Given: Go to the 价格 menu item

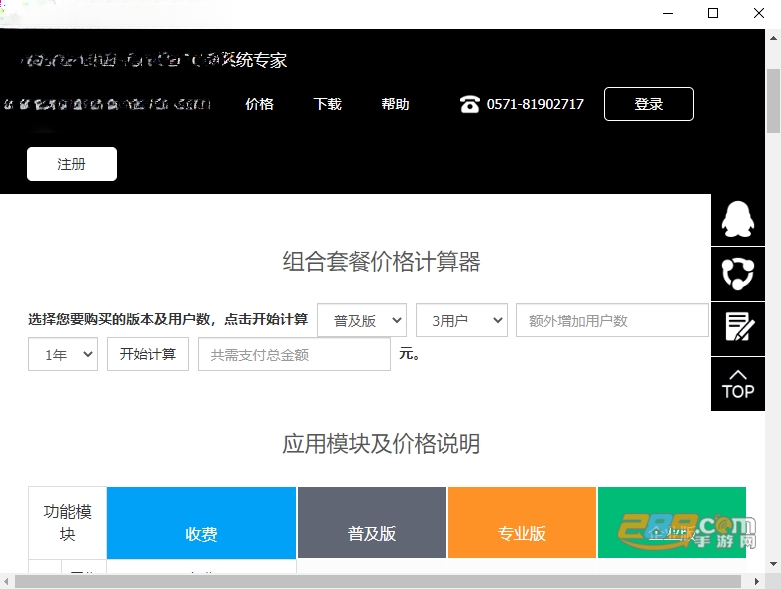Looking at the screenshot, I should click(x=260, y=104).
